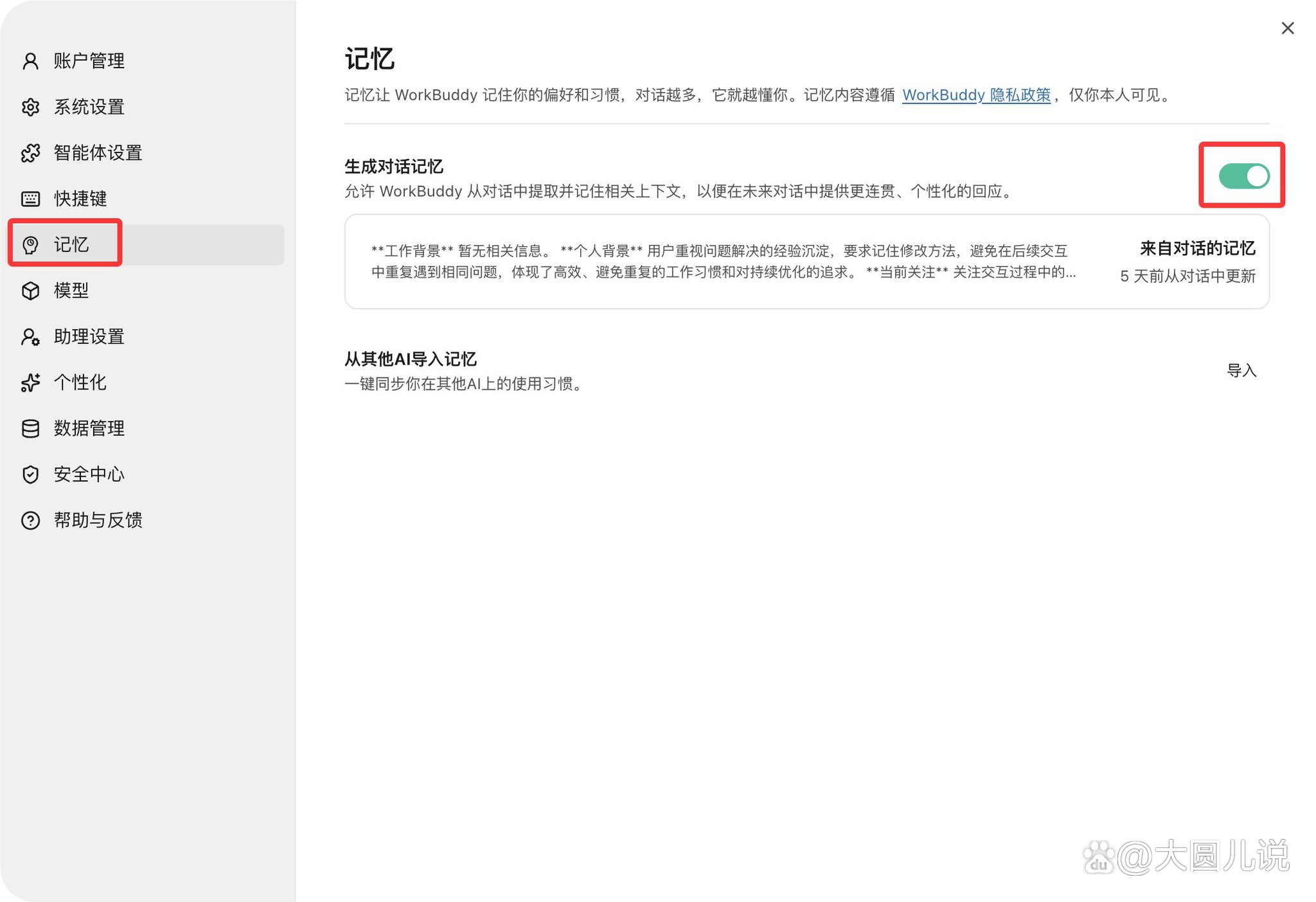The height and width of the screenshot is (902, 1316).
Task: Open the 来自对话的记忆 memory card
Action: click(x=806, y=262)
